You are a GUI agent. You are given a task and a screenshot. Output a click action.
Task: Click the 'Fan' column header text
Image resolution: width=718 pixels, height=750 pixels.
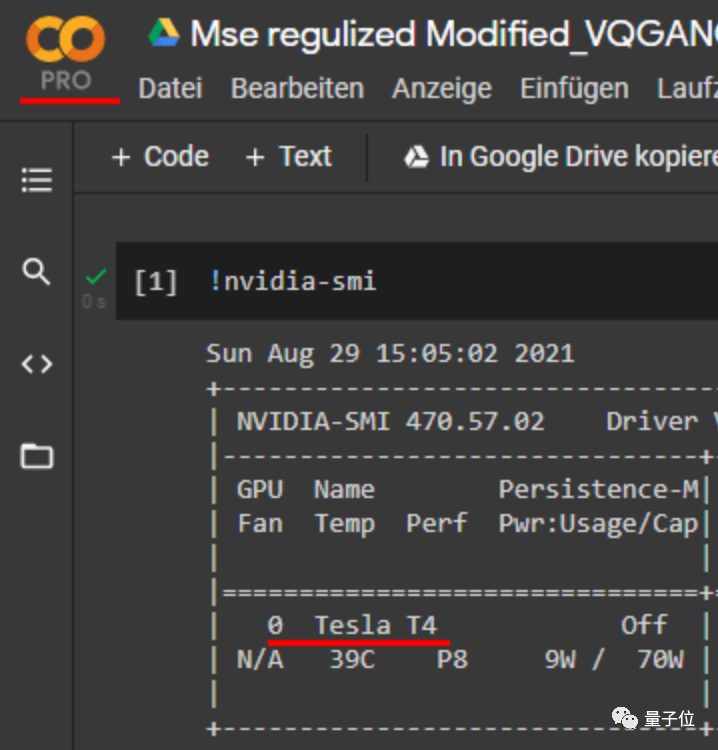tap(260, 523)
